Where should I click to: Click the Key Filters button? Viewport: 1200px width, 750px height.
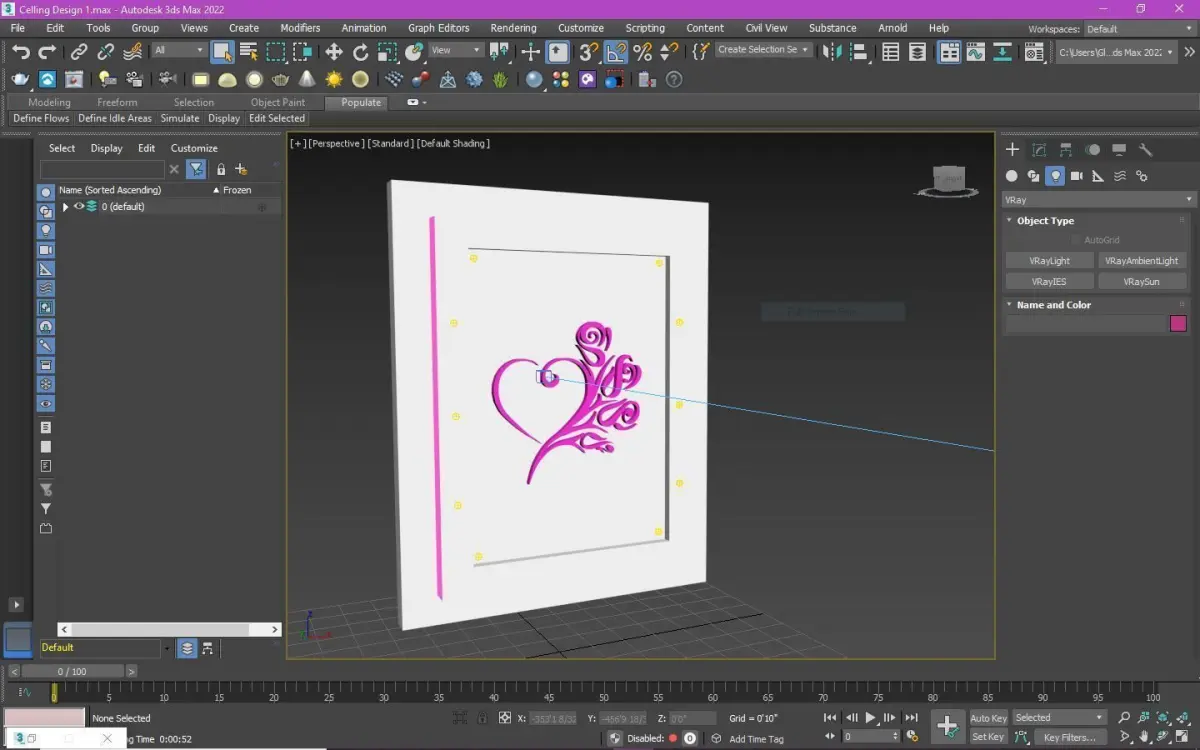coord(1070,737)
